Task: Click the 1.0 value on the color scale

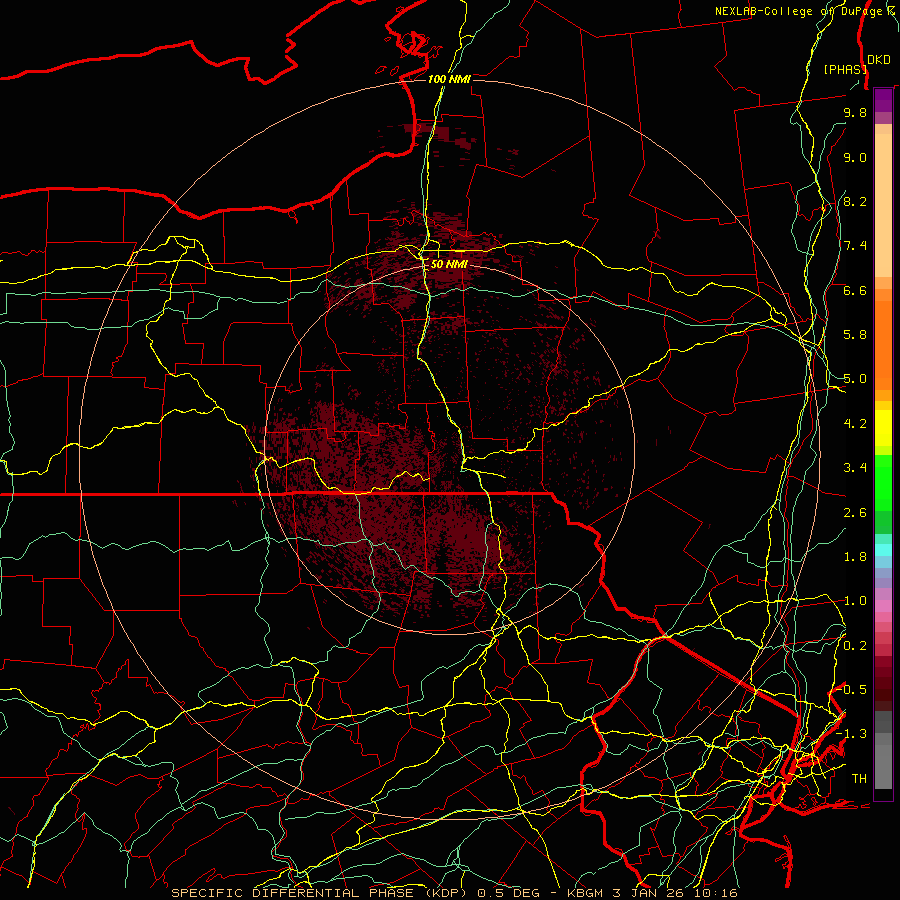Action: (855, 601)
